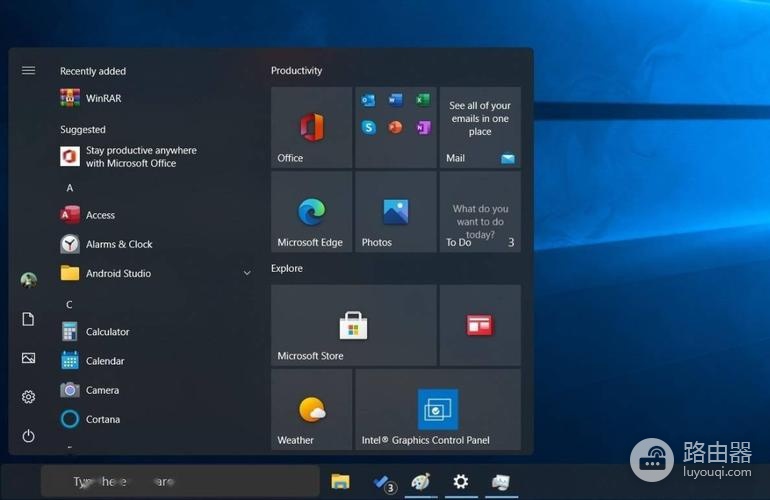
Task: Open Settings from Start sidebar gear
Action: [x=28, y=397]
